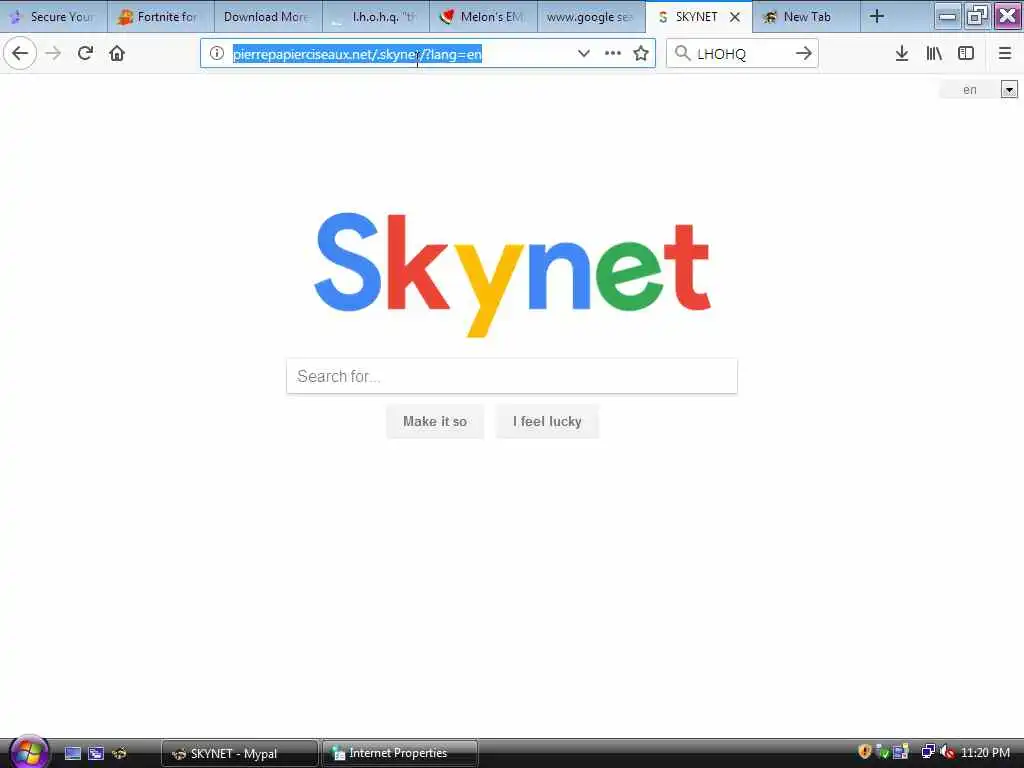Switch to the Fortnite tab
Screen dimensions: 1024x768
[x=161, y=17]
